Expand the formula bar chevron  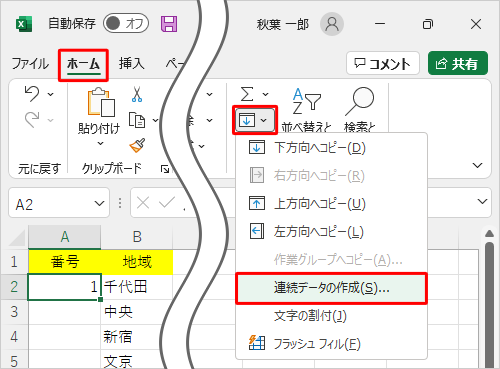click(x=482, y=201)
